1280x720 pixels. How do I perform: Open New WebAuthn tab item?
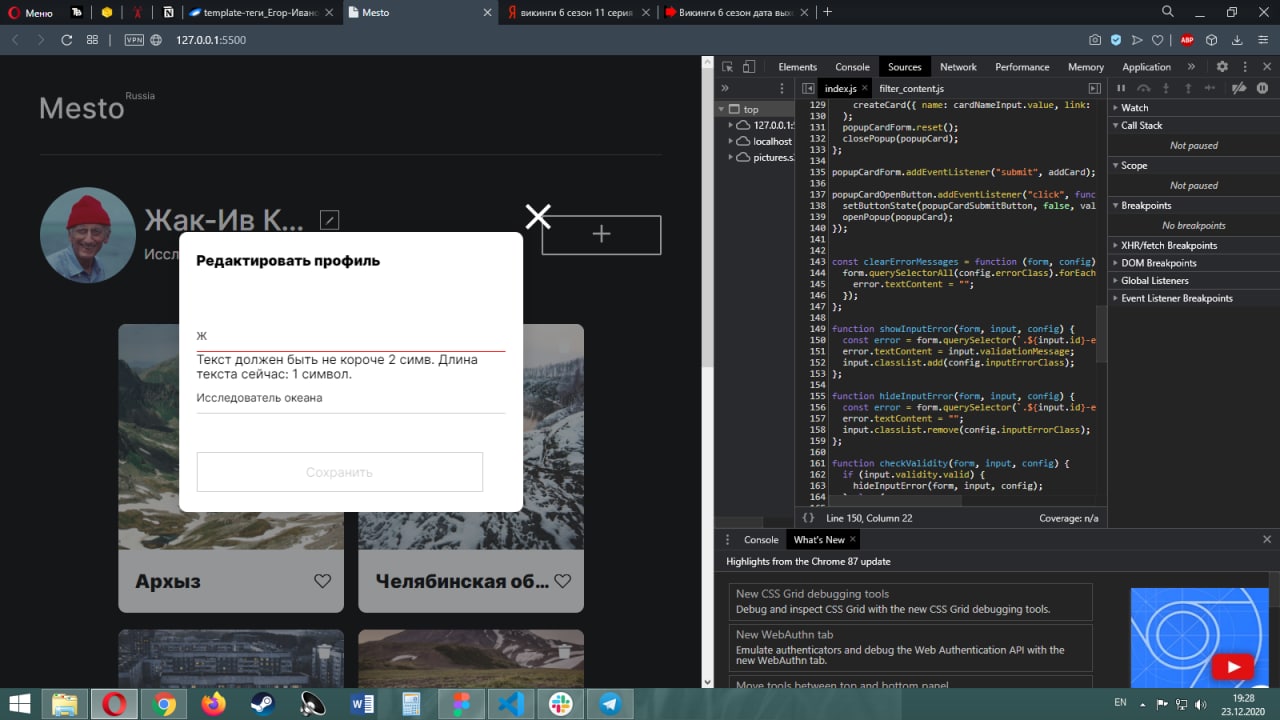(x=910, y=648)
